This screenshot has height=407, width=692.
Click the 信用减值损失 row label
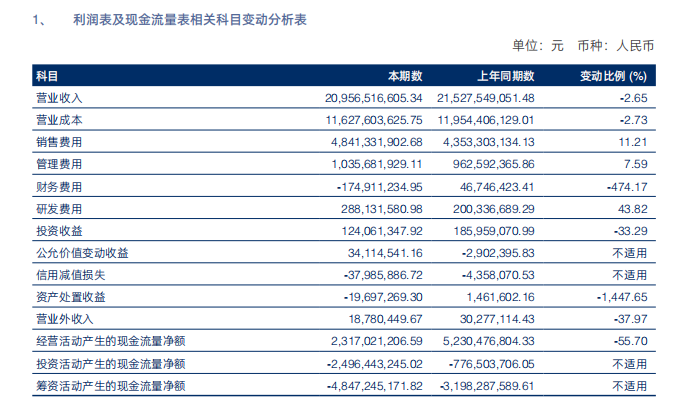pos(71,275)
